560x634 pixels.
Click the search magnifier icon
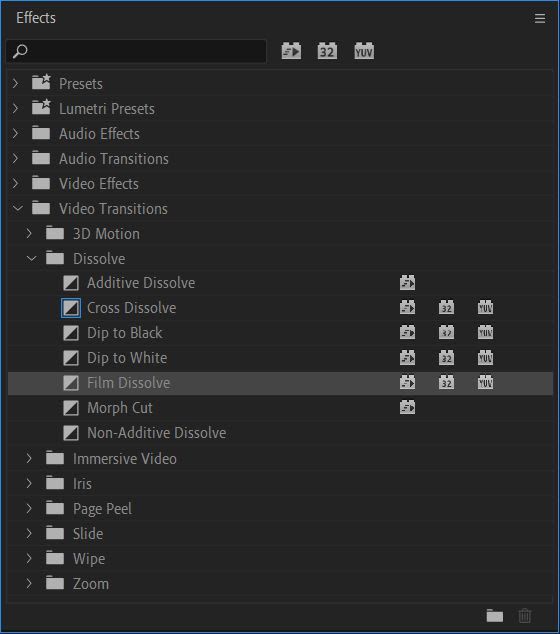pyautogui.click(x=20, y=51)
